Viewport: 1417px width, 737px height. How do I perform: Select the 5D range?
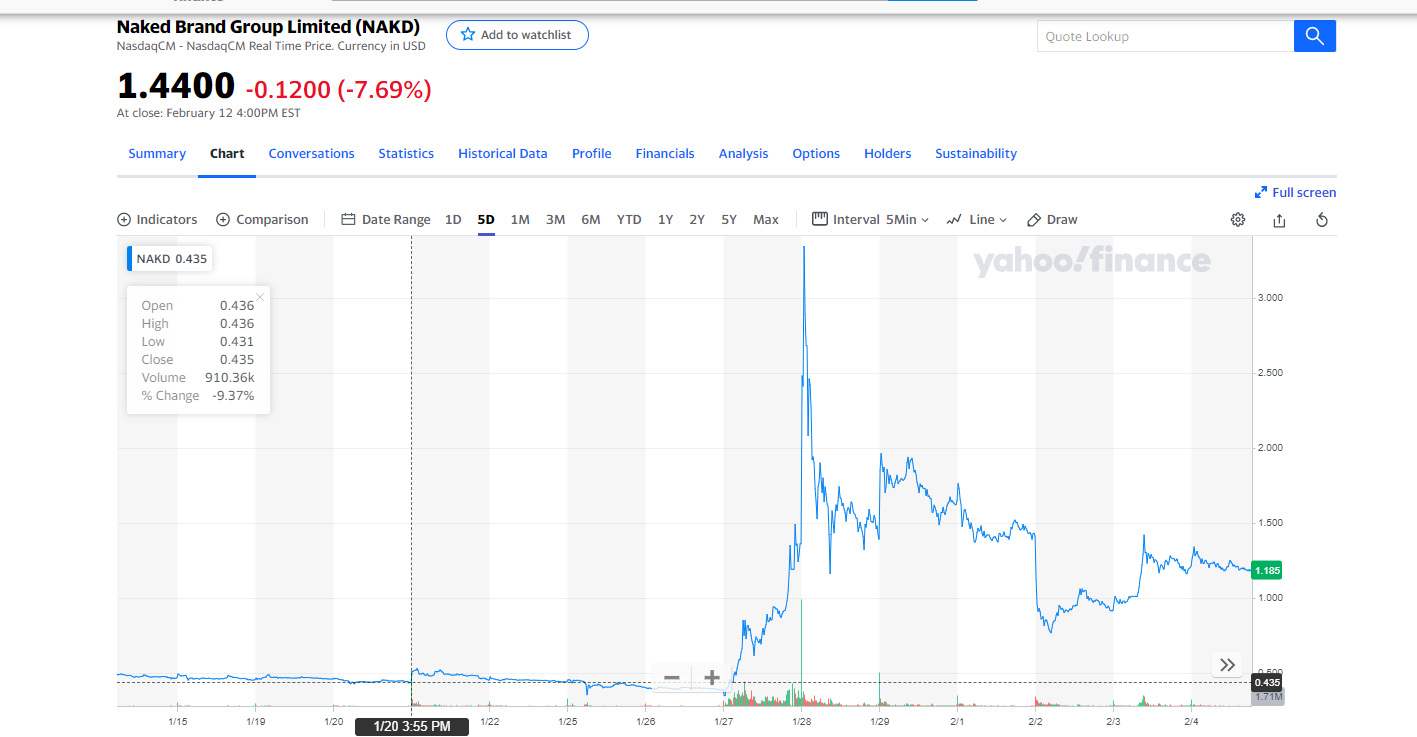click(486, 220)
